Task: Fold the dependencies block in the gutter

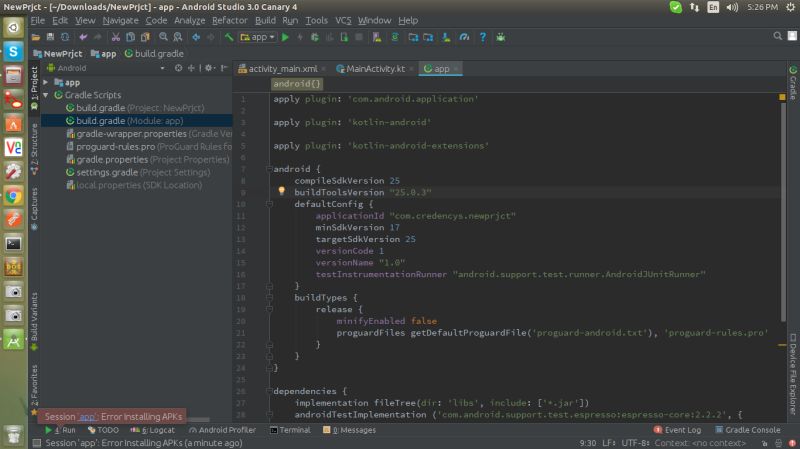Action: tap(269, 391)
